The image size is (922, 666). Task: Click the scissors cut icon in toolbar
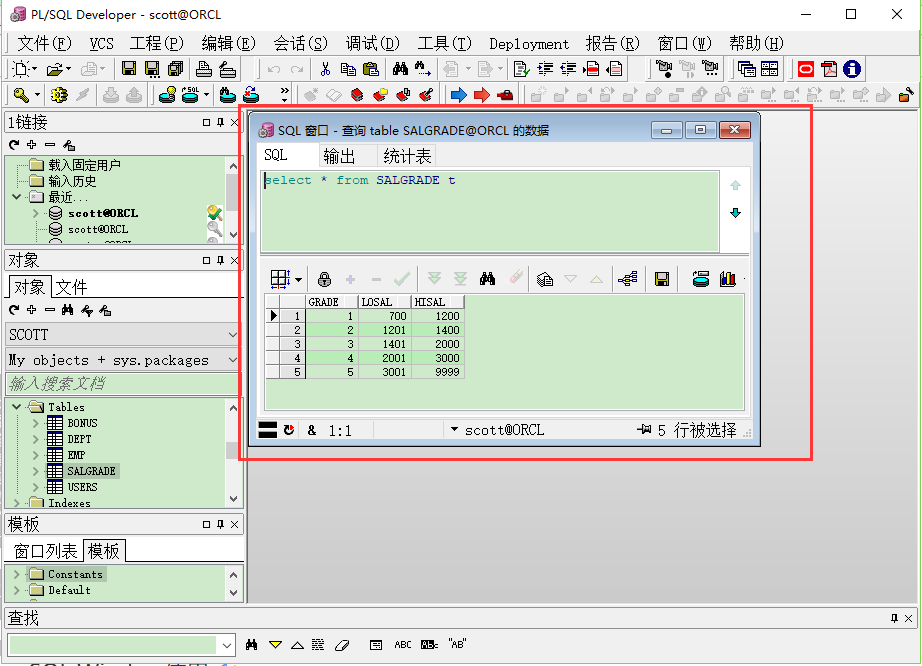(325, 69)
